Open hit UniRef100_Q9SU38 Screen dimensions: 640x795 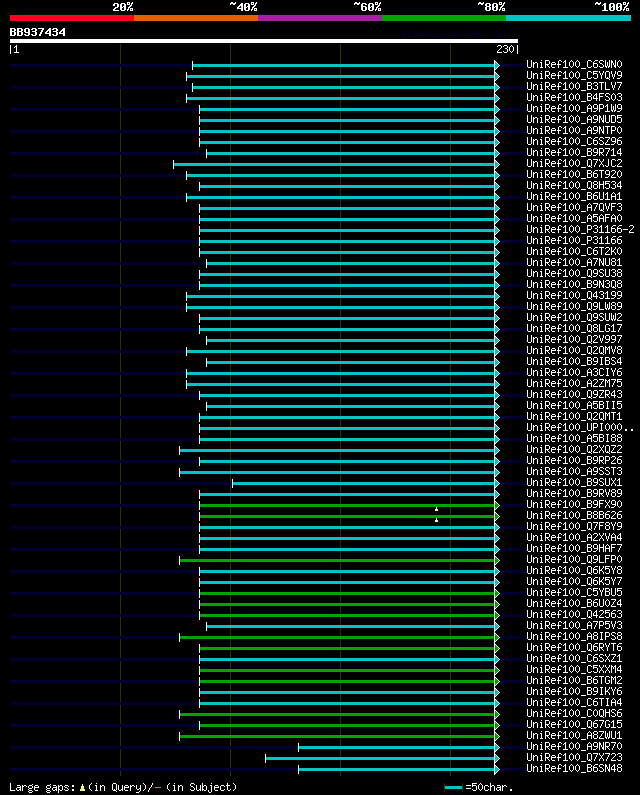click(574, 273)
